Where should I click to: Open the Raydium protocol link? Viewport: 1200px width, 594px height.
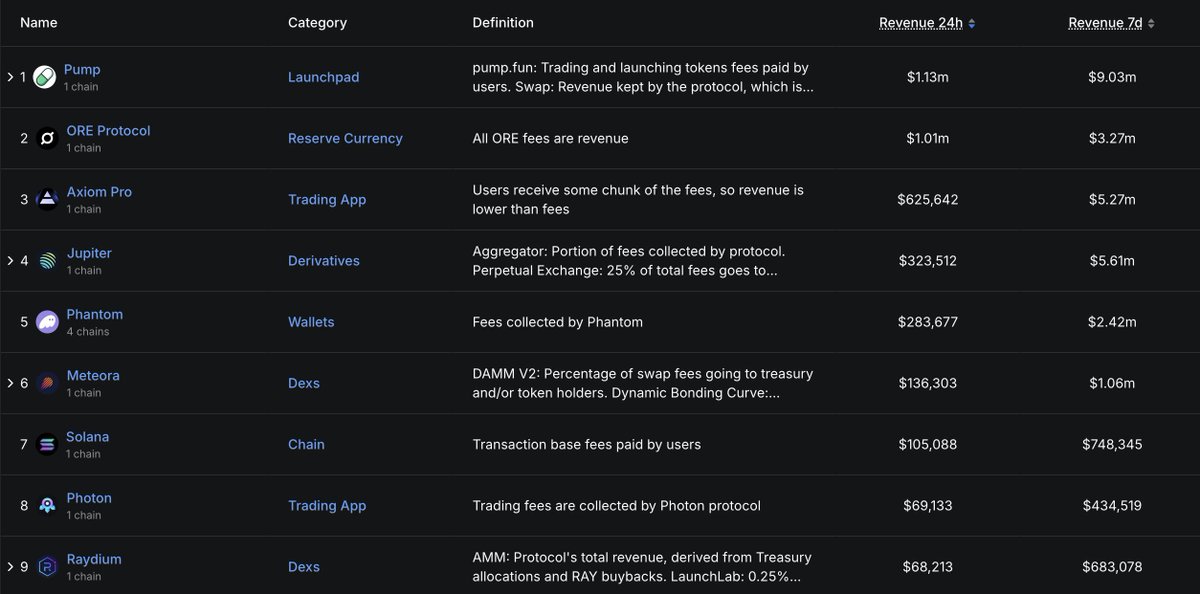click(94, 559)
